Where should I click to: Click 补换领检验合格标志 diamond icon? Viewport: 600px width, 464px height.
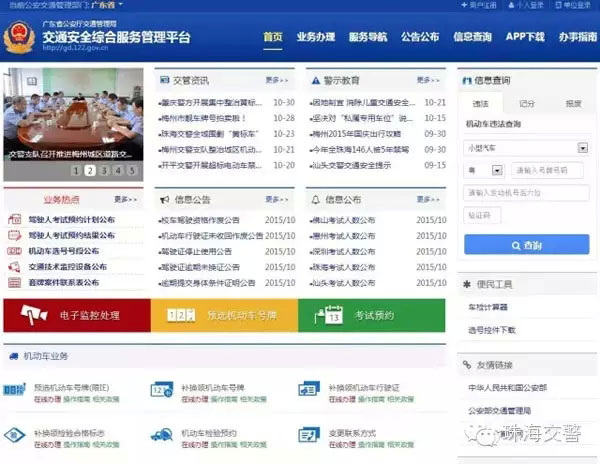point(15,435)
